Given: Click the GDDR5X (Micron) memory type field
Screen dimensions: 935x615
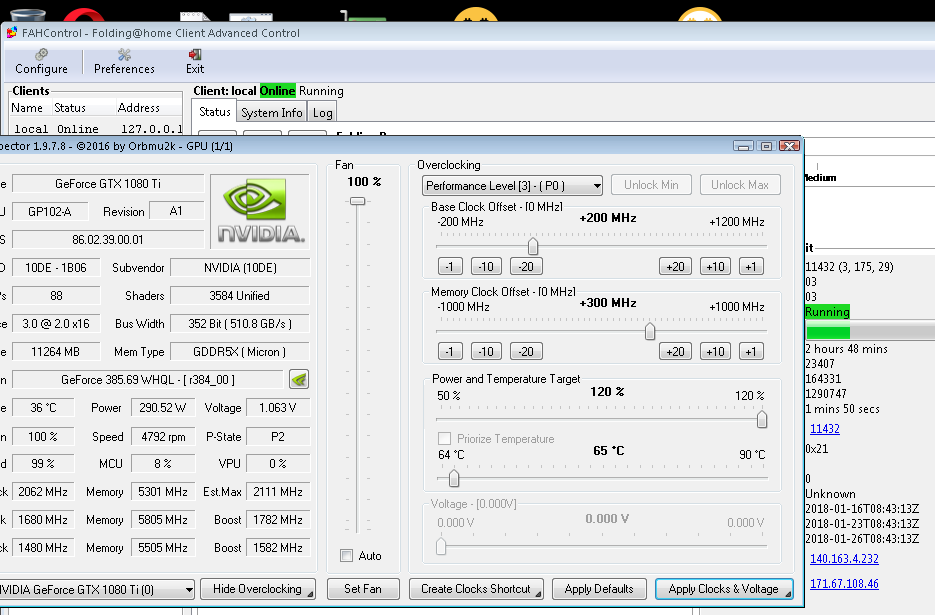Looking at the screenshot, I should (240, 351).
